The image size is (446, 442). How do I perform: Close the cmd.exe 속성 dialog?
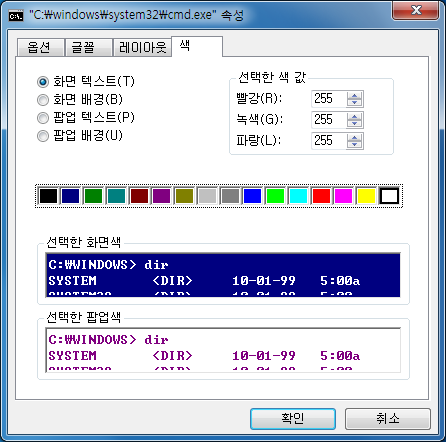[x=416, y=11]
